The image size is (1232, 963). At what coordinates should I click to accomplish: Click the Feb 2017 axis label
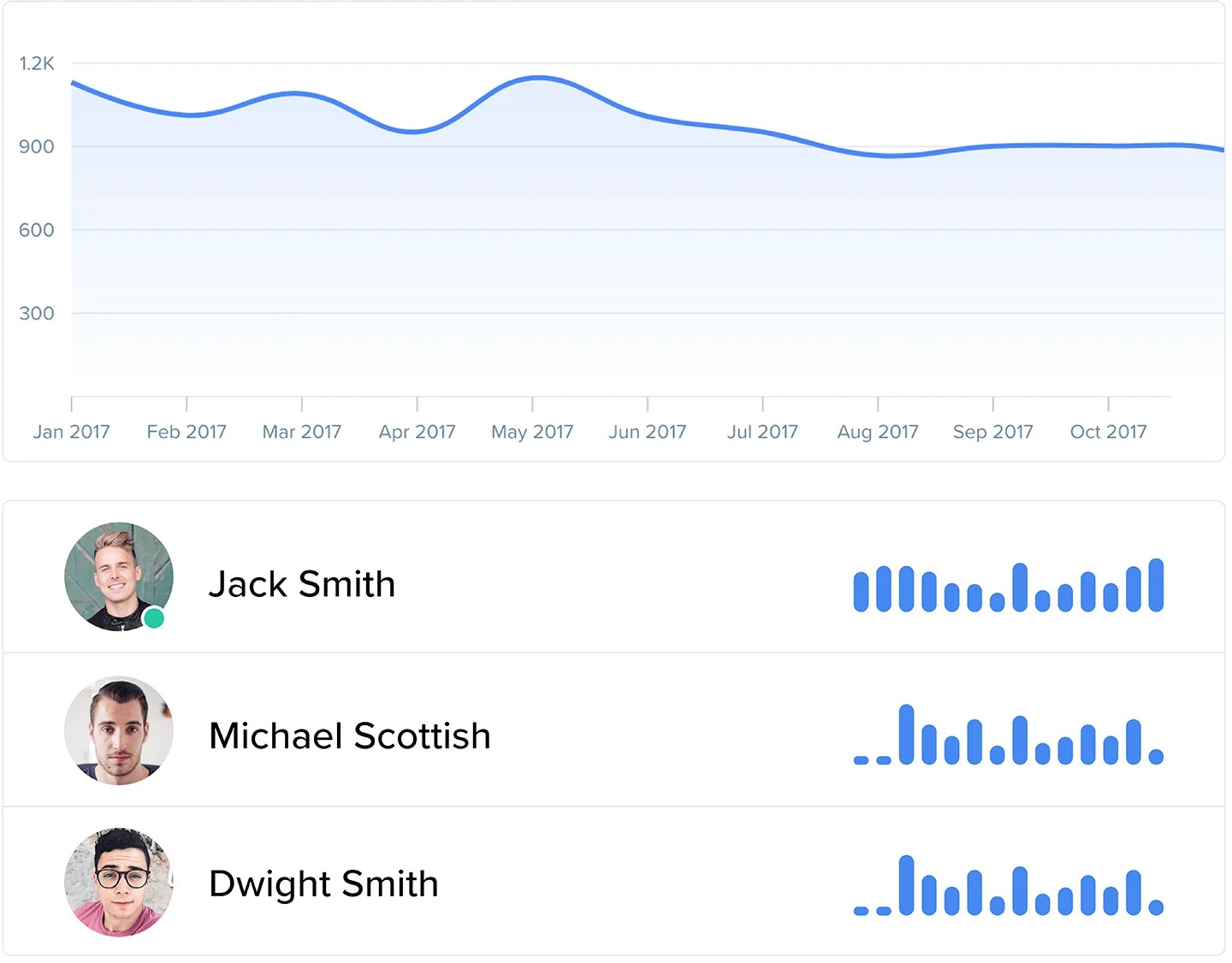point(187,432)
